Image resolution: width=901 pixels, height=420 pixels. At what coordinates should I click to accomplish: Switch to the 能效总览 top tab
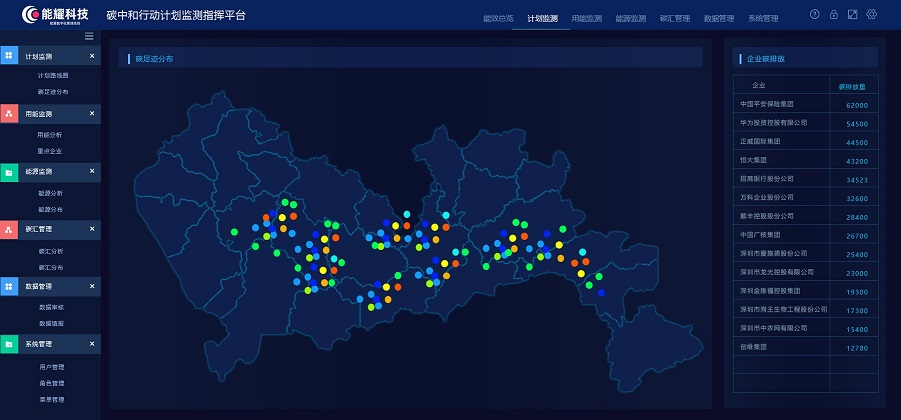click(497, 19)
